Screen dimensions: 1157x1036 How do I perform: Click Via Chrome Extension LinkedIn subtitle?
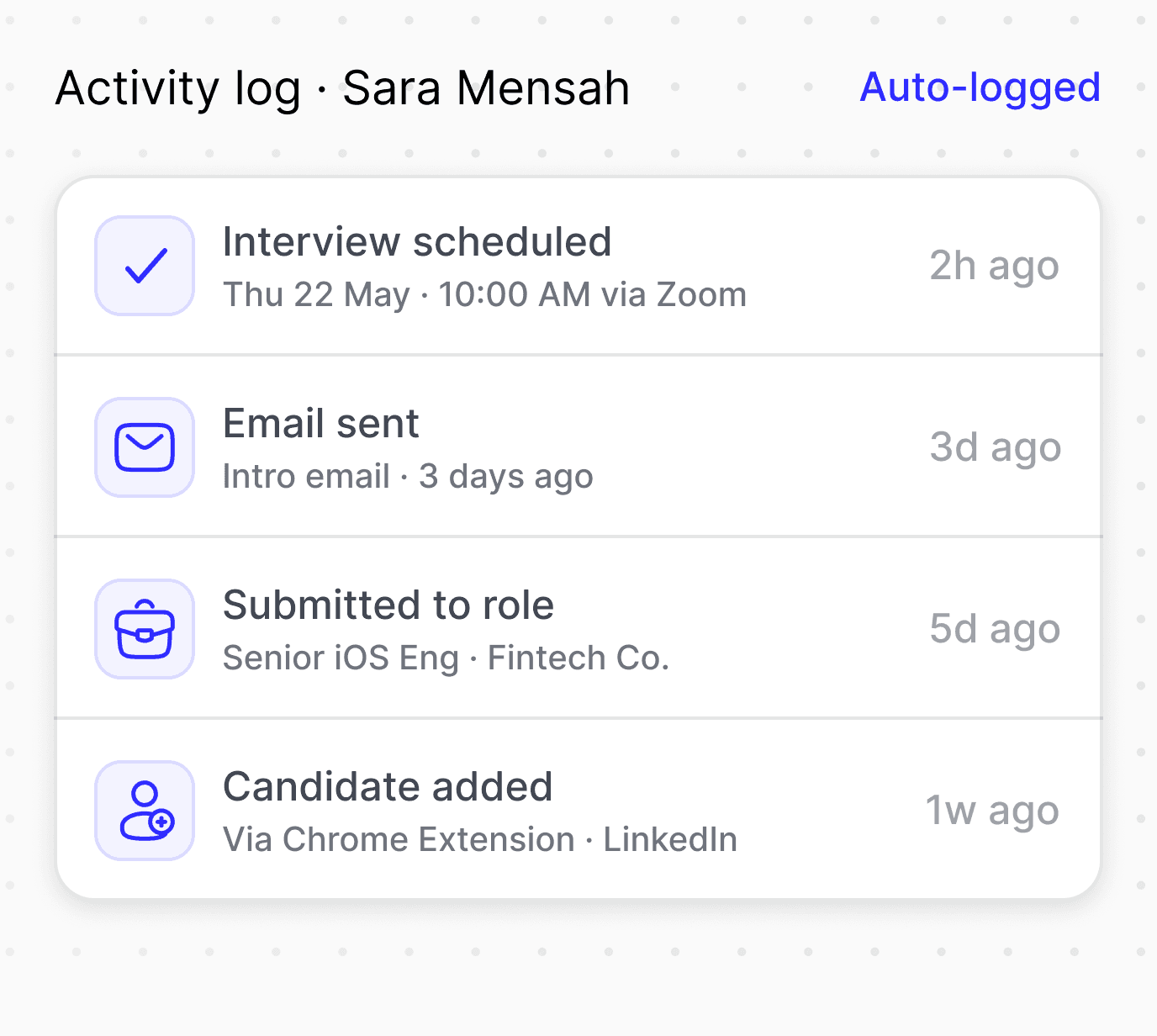pyautogui.click(x=480, y=840)
